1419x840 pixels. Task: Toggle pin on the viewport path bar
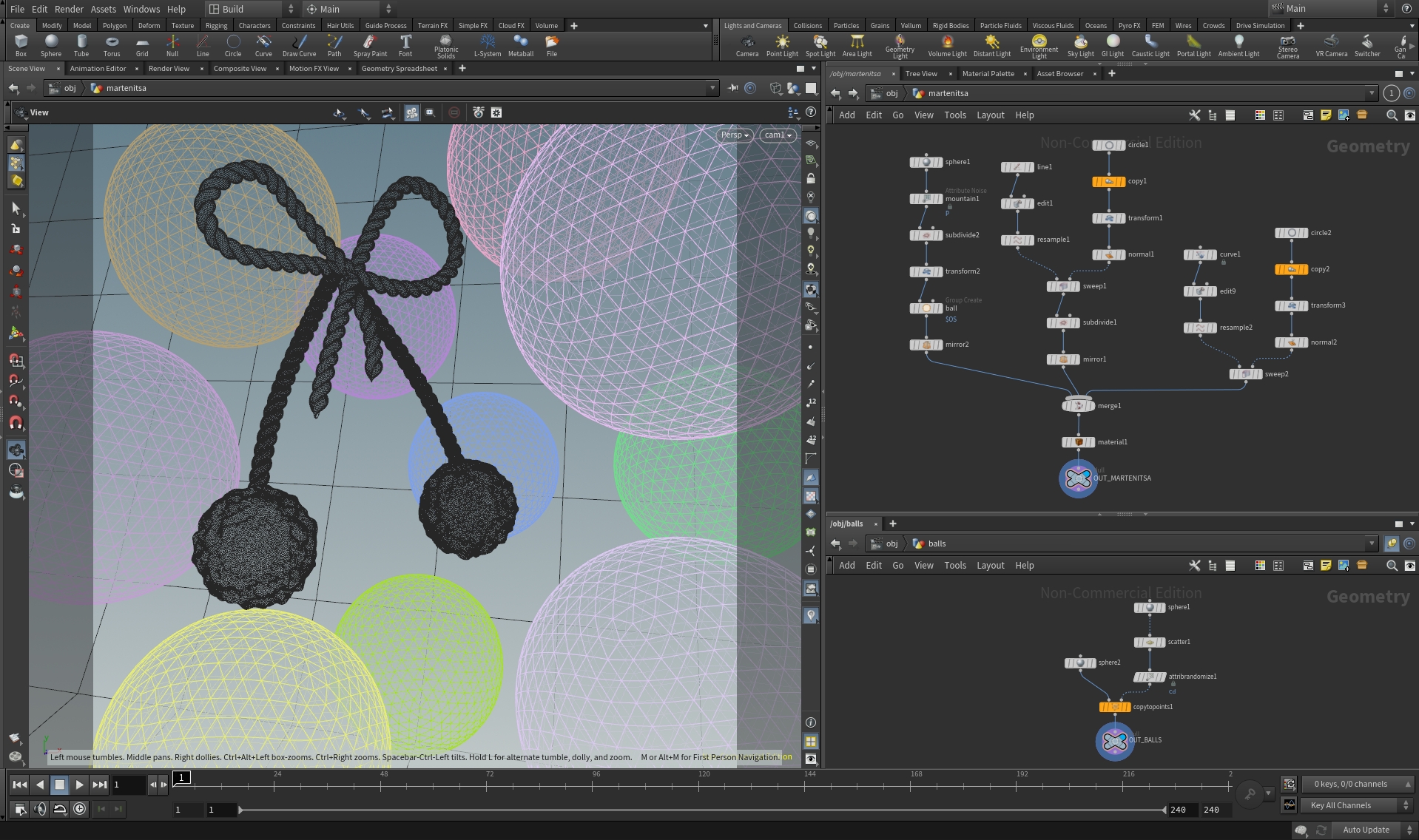coord(732,88)
